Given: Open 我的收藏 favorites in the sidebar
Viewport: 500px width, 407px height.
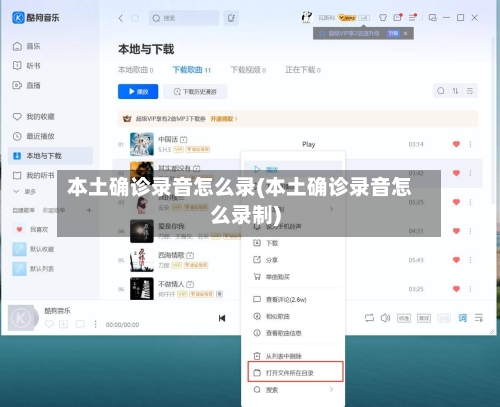Looking at the screenshot, I should point(33,117).
